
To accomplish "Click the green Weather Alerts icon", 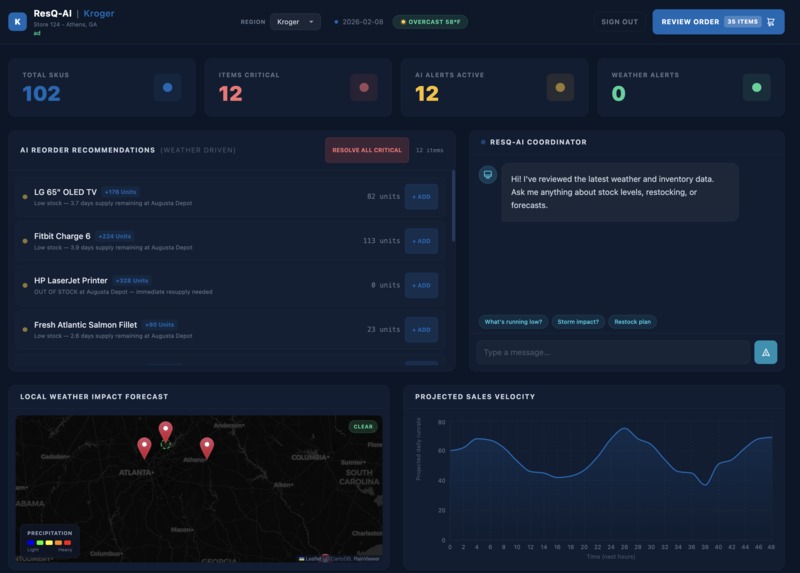I will point(757,87).
